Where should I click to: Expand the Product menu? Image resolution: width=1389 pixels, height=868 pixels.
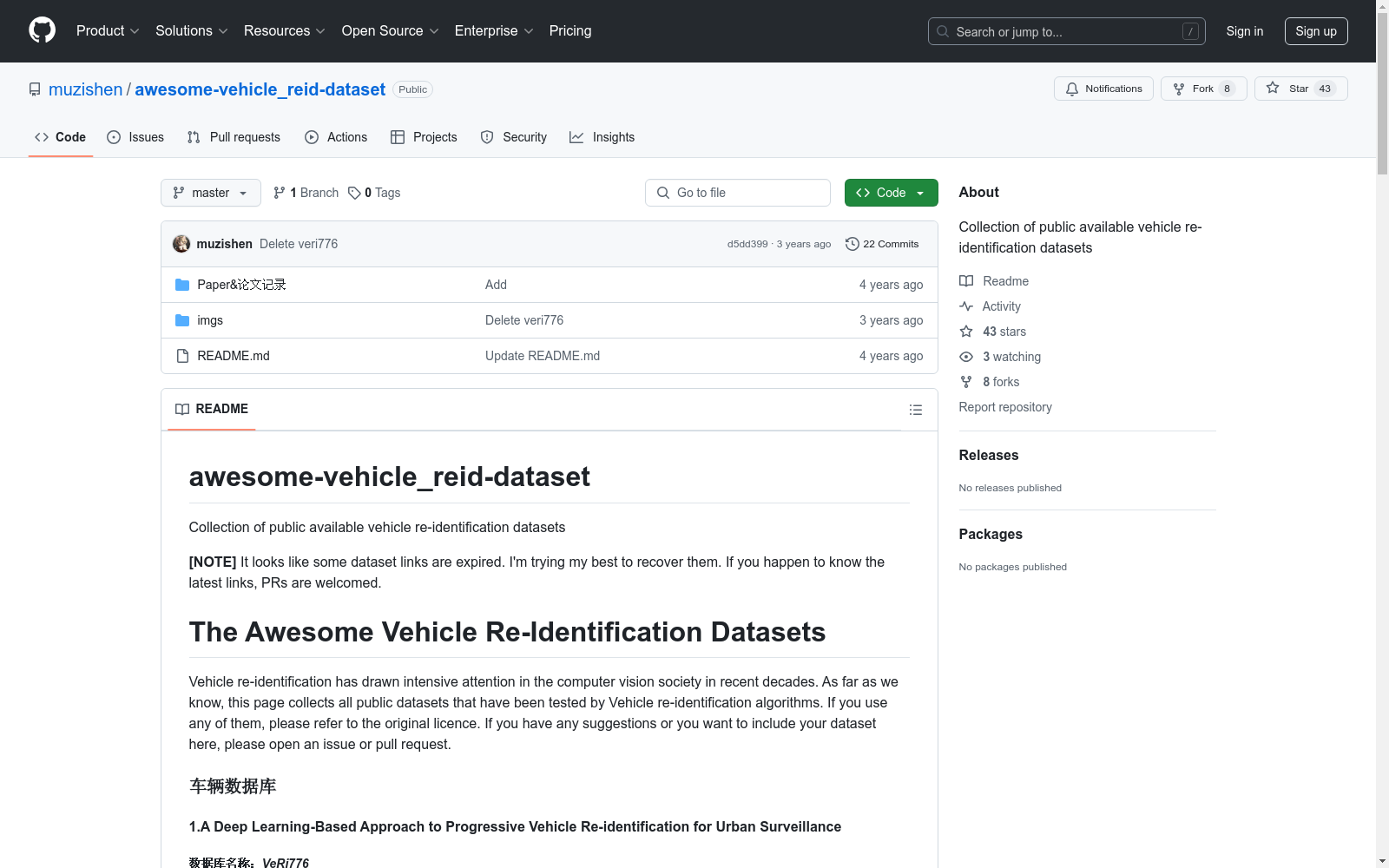108,30
